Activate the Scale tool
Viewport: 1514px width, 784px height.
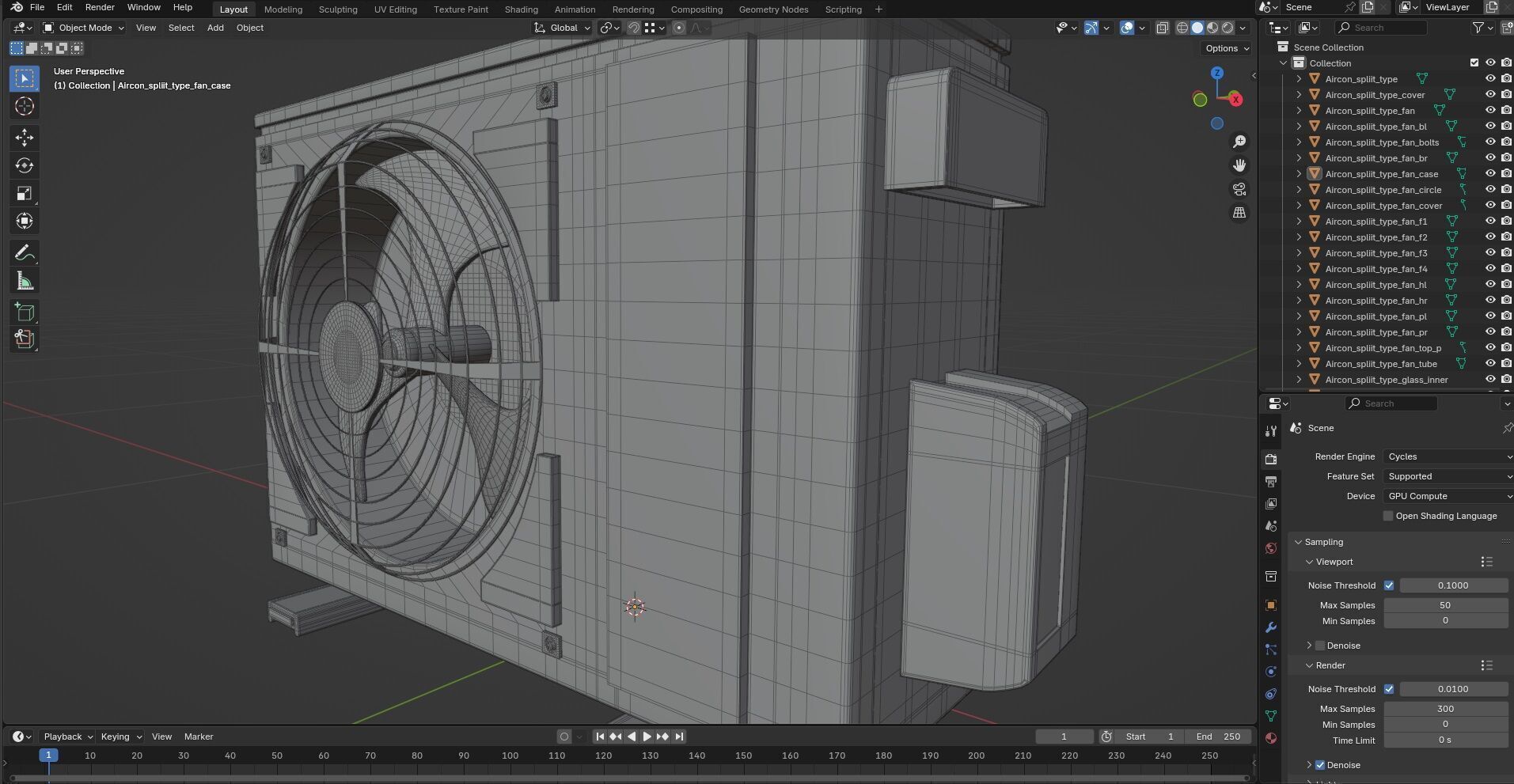[x=25, y=193]
